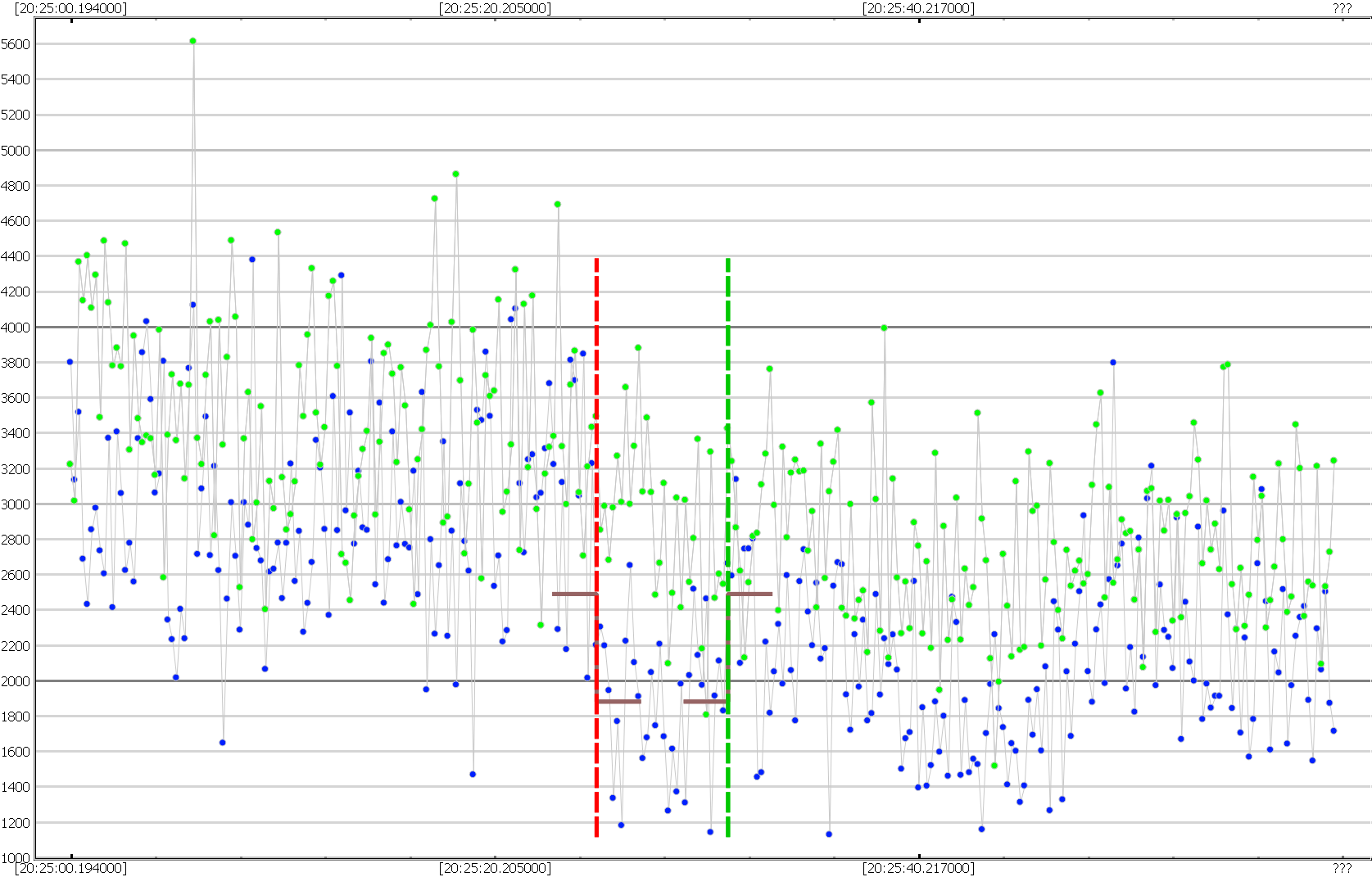
Task: Click top axis label [20:25:00.194000]
Action: [71, 8]
